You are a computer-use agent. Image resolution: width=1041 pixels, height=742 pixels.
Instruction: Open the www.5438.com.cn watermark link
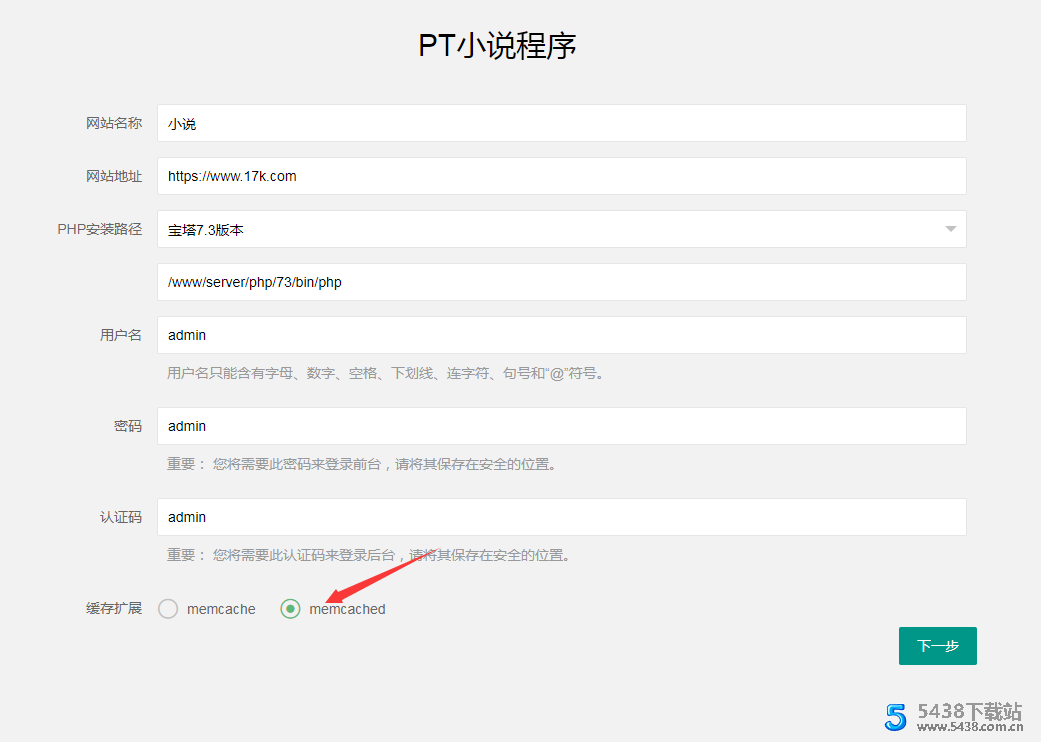[x=968, y=728]
